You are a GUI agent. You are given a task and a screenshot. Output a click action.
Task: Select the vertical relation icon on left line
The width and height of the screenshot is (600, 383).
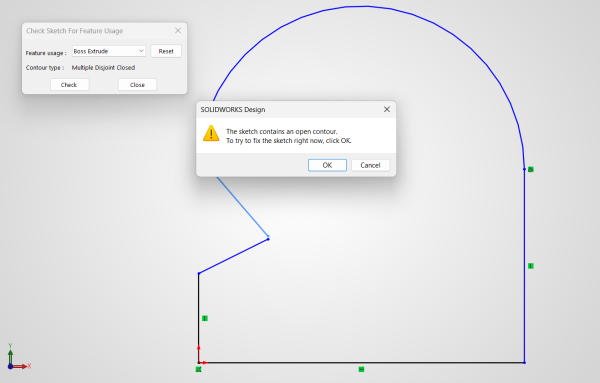(x=205, y=318)
